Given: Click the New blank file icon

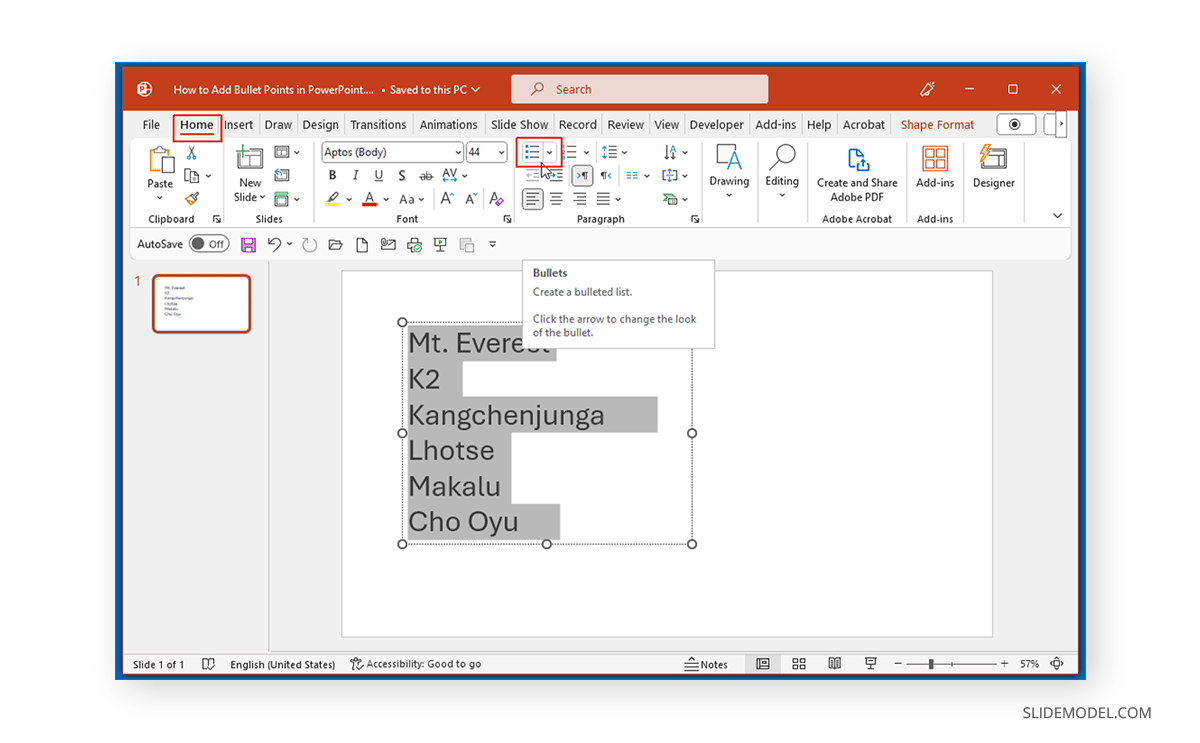Looking at the screenshot, I should 362,244.
